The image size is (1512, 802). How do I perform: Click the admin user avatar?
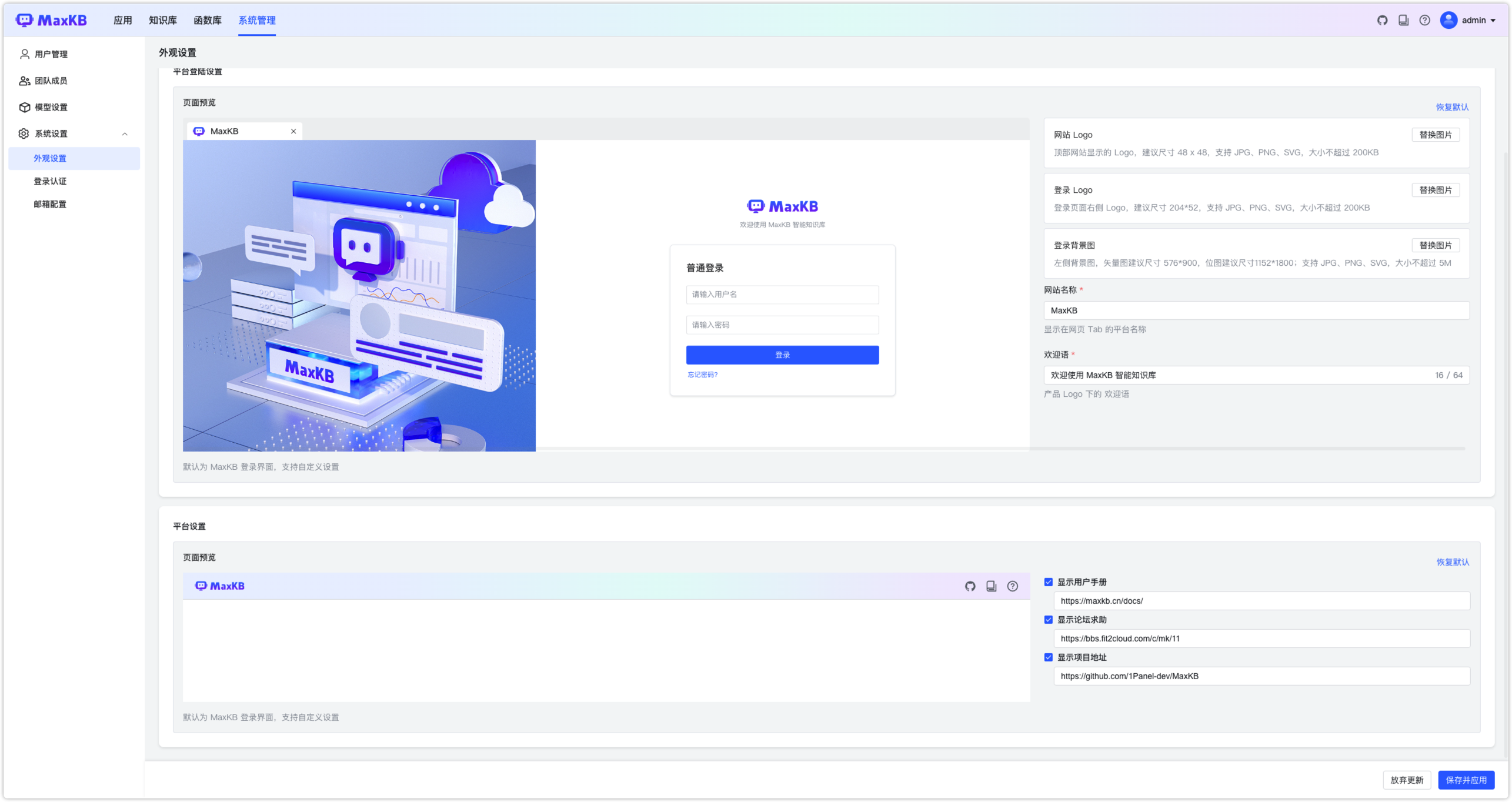(x=1448, y=21)
